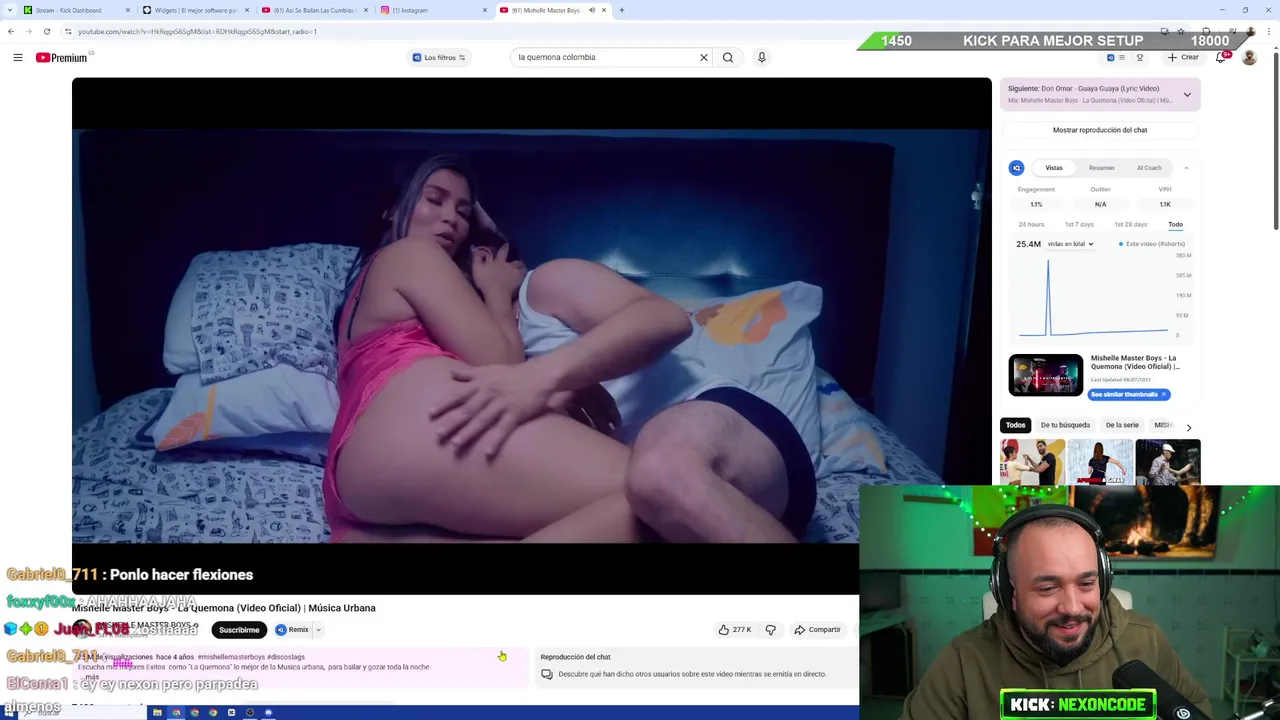Open browser tab search chevron
The height and width of the screenshot is (720, 1280).
click(x=8, y=10)
